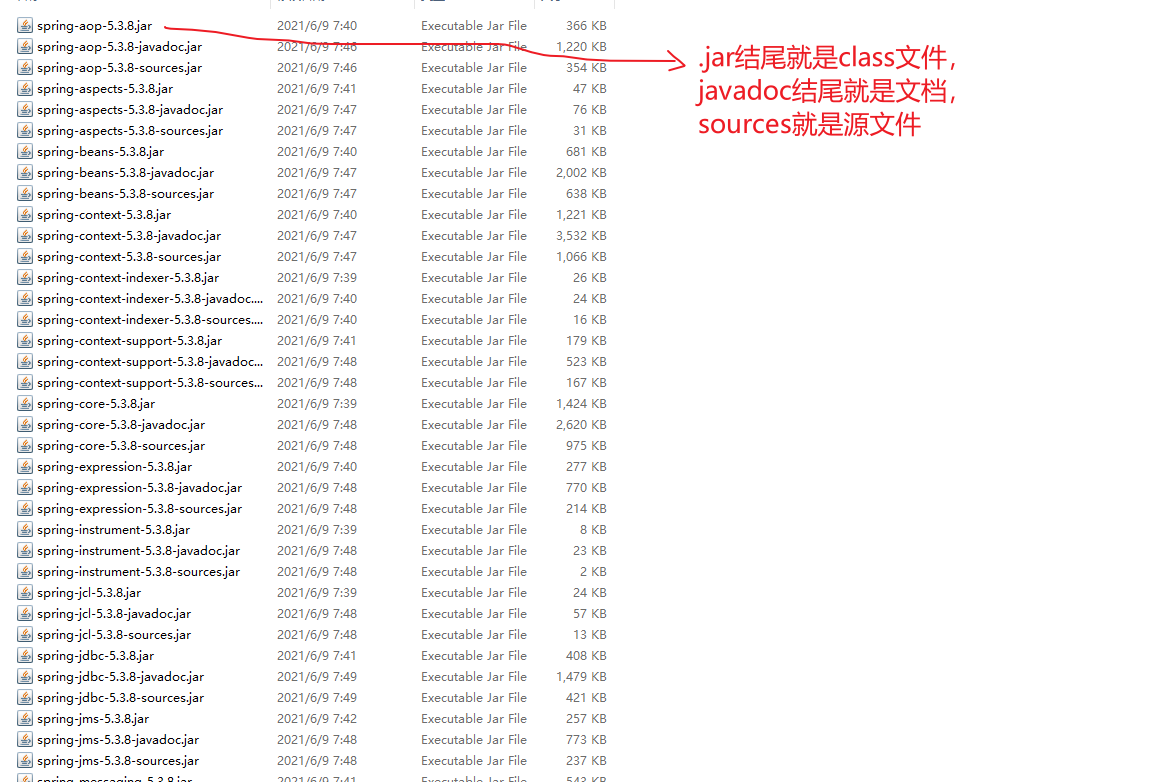Select file name spring-beans-5.3.8.jar
Image resolution: width=1162 pixels, height=782 pixels.
(x=101, y=152)
